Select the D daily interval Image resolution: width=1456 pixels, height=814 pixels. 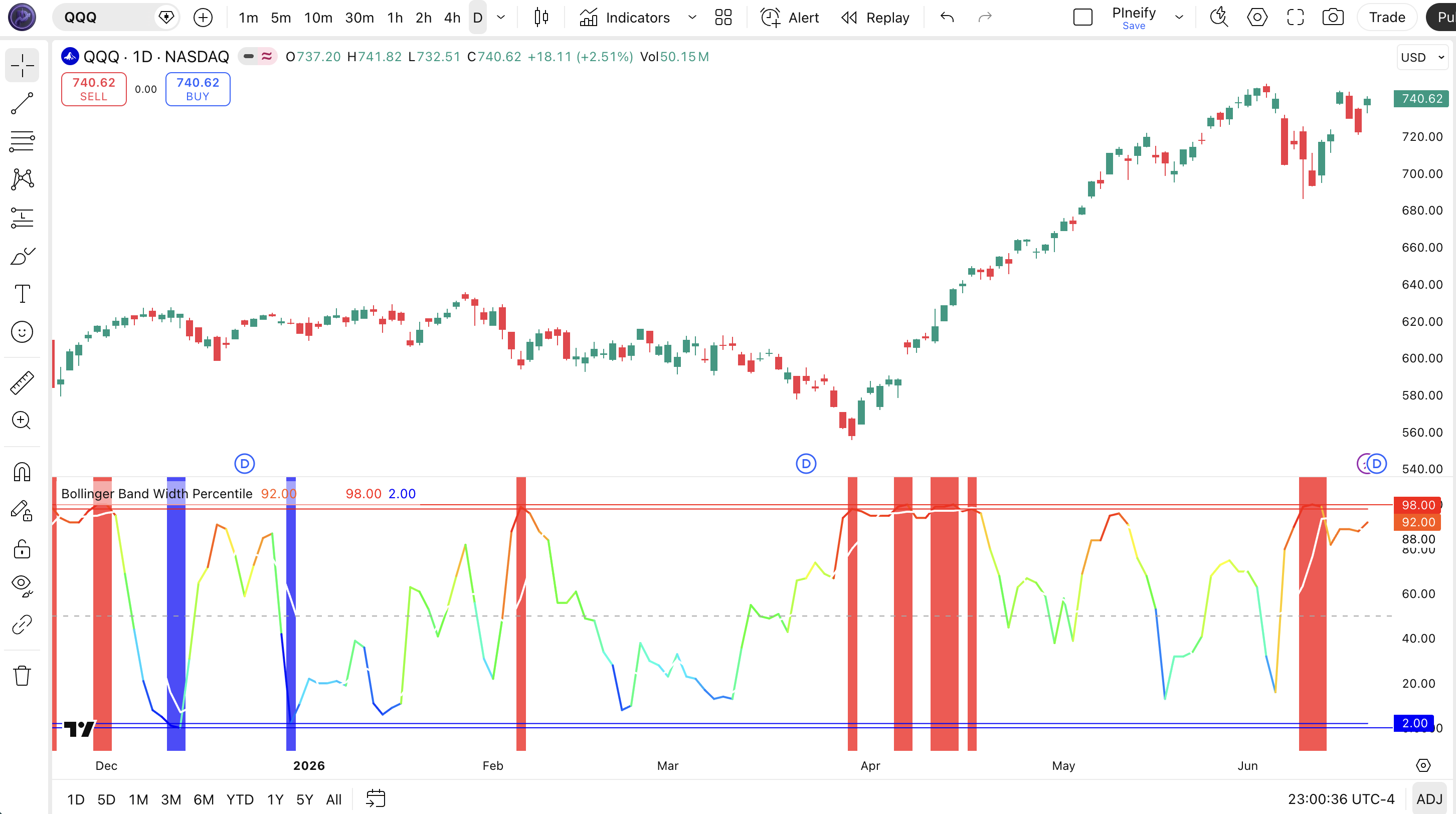click(478, 18)
